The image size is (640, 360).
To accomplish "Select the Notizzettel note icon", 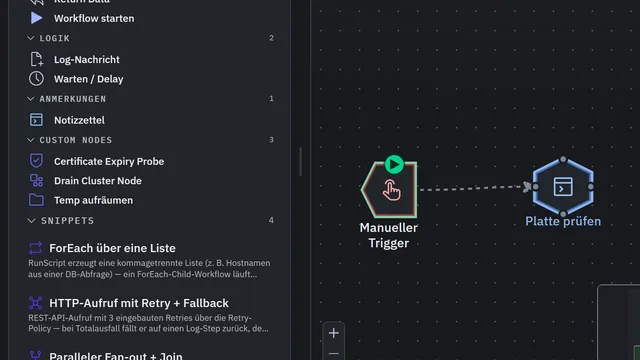I will point(36,120).
